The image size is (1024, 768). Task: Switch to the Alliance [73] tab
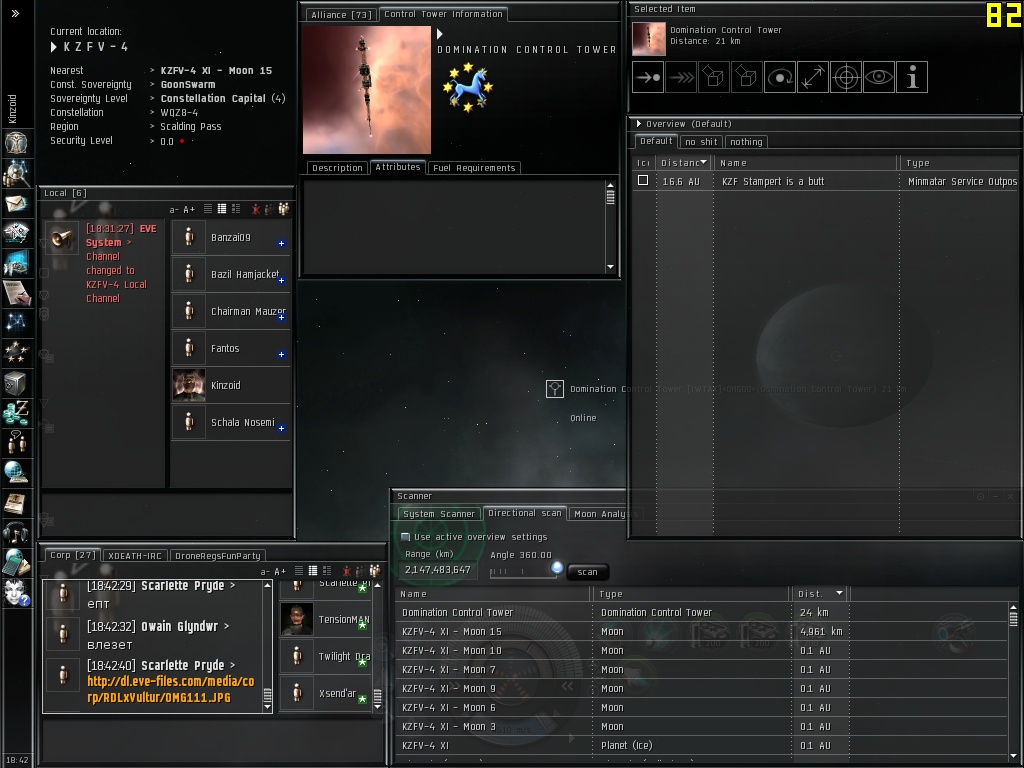coord(341,14)
